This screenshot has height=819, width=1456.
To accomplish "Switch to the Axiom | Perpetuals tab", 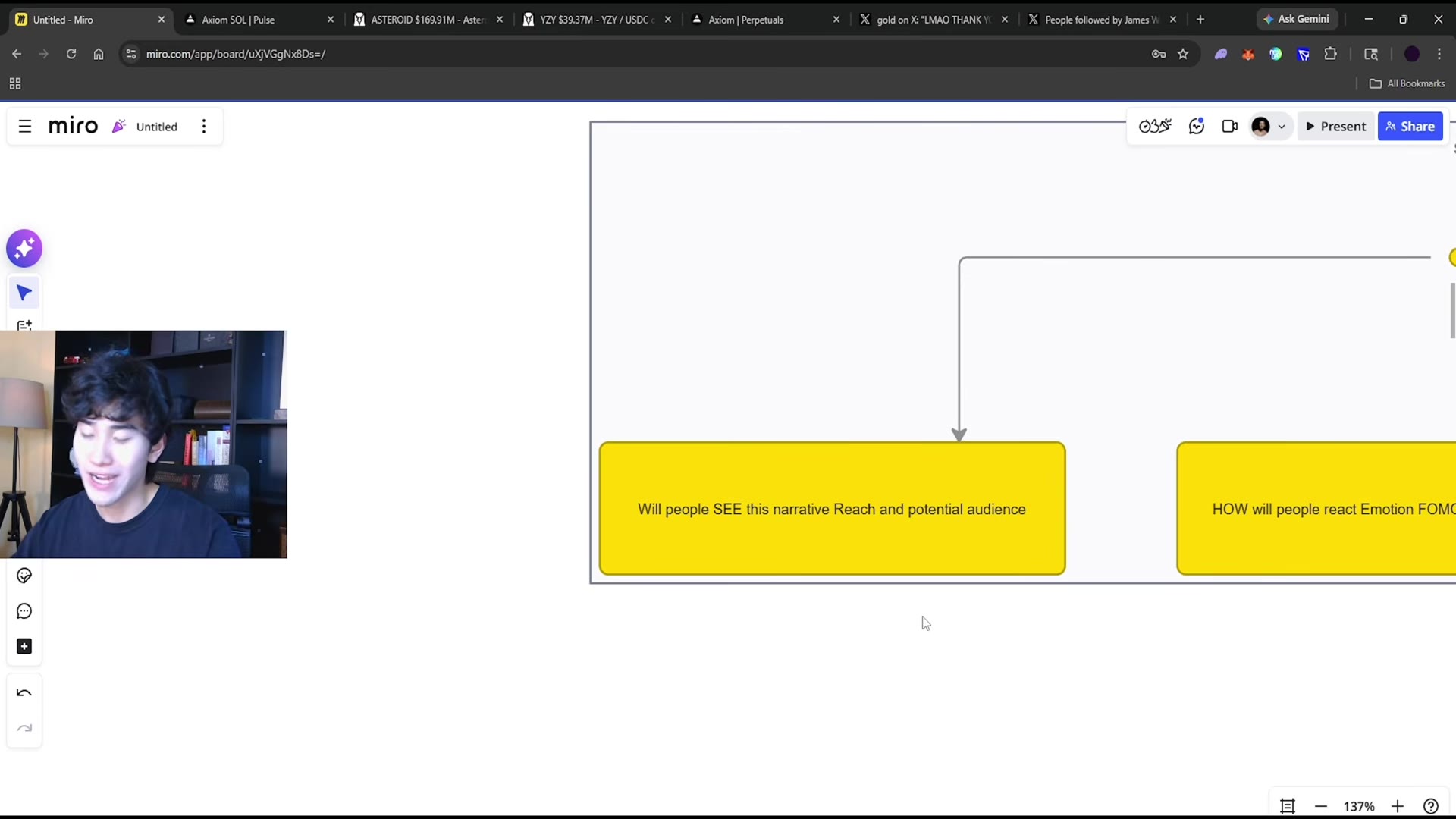I will (766, 20).
